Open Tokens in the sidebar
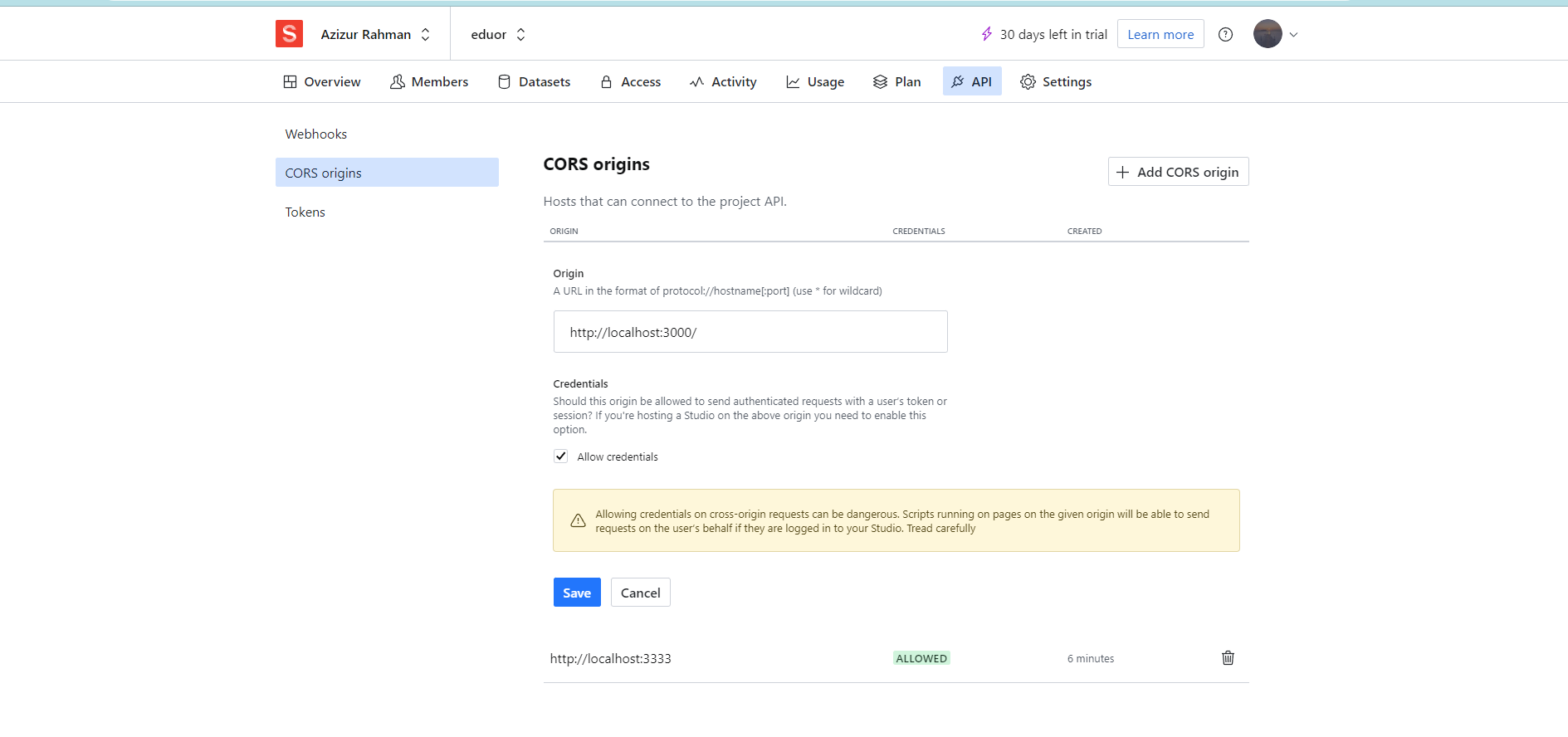This screenshot has height=737, width=1568. tap(305, 212)
